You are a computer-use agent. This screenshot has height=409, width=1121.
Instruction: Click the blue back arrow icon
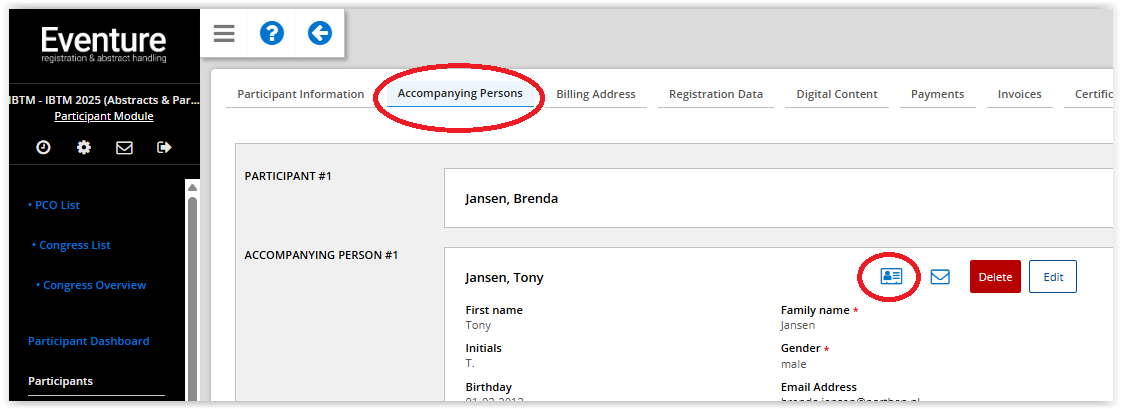(319, 34)
